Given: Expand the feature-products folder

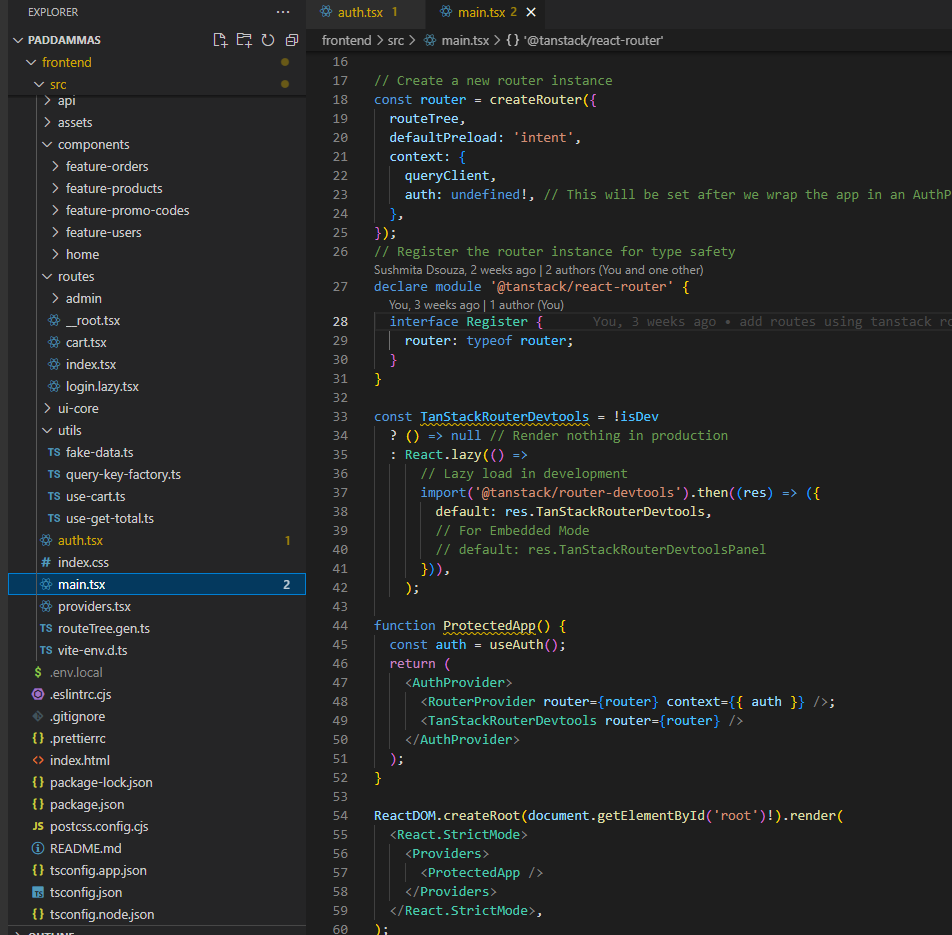Looking at the screenshot, I should click(x=55, y=188).
